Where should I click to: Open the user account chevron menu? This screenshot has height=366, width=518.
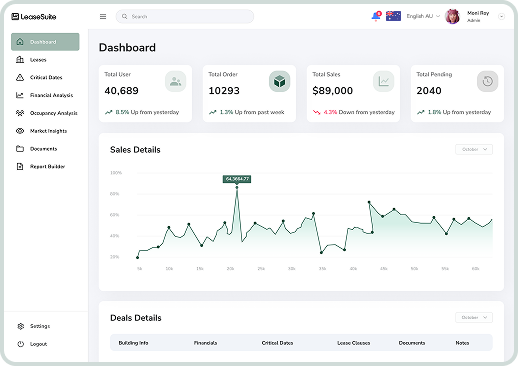point(501,16)
